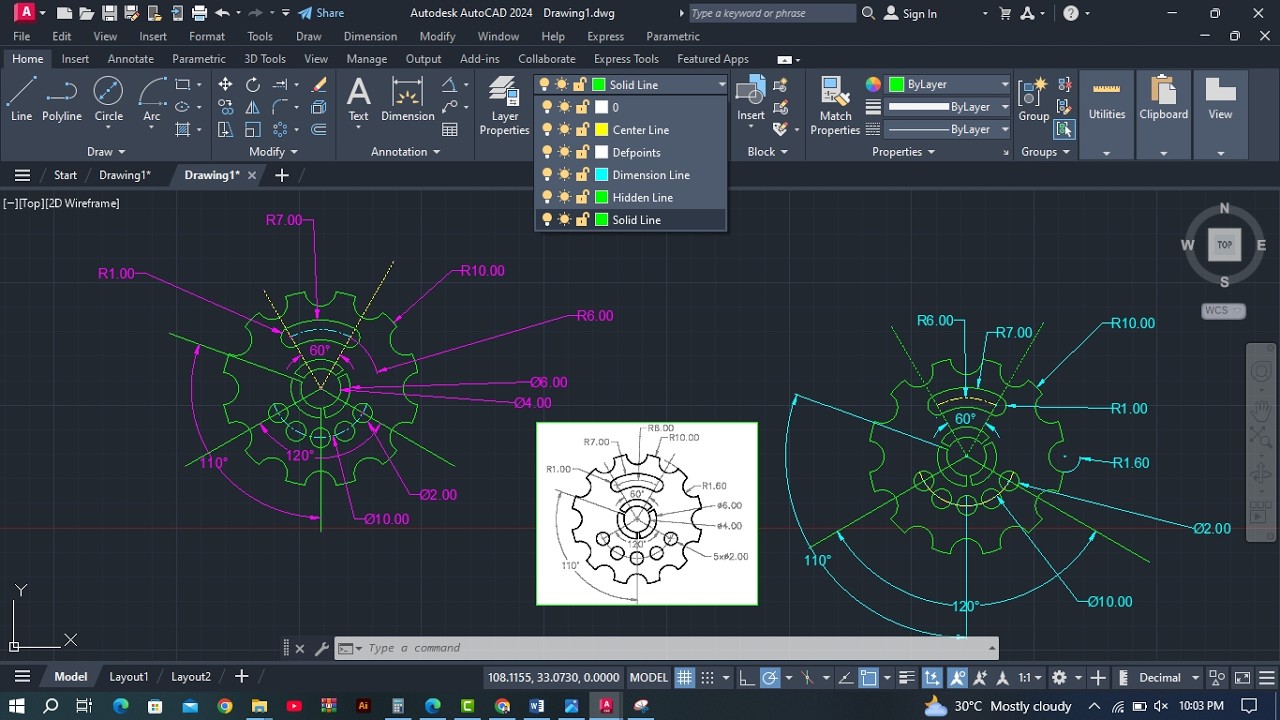
Task: Open Microsoft Word from the taskbar
Action: pyautogui.click(x=537, y=706)
